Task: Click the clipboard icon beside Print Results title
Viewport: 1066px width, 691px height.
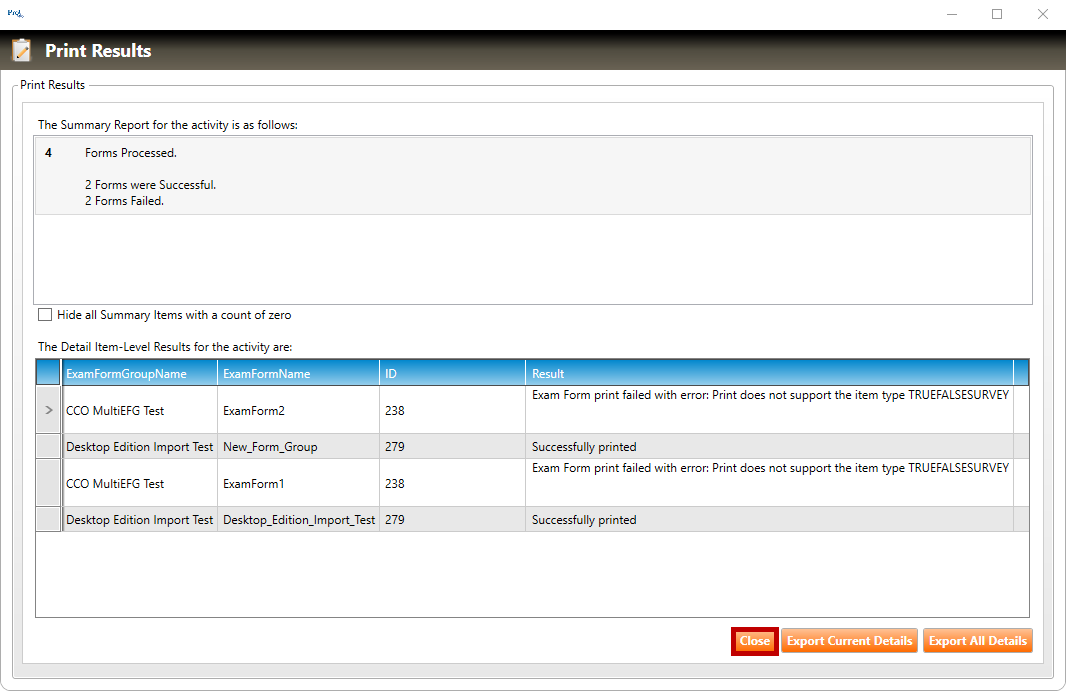Action: click(21, 51)
